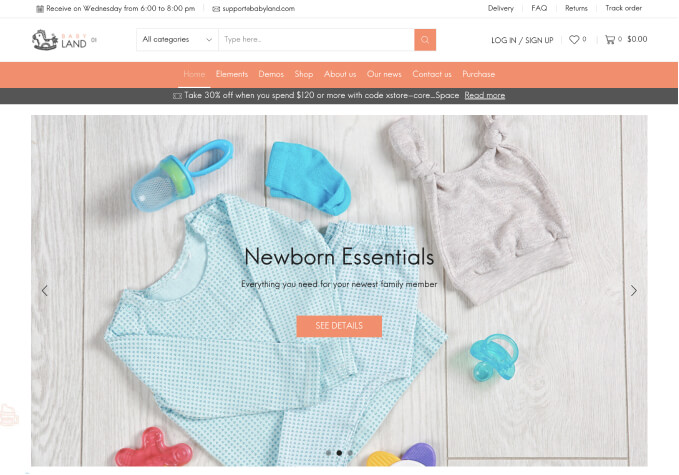Image resolution: width=679 pixels, height=475 pixels.
Task: Click the calendar icon near delivery time
Action: click(40, 9)
